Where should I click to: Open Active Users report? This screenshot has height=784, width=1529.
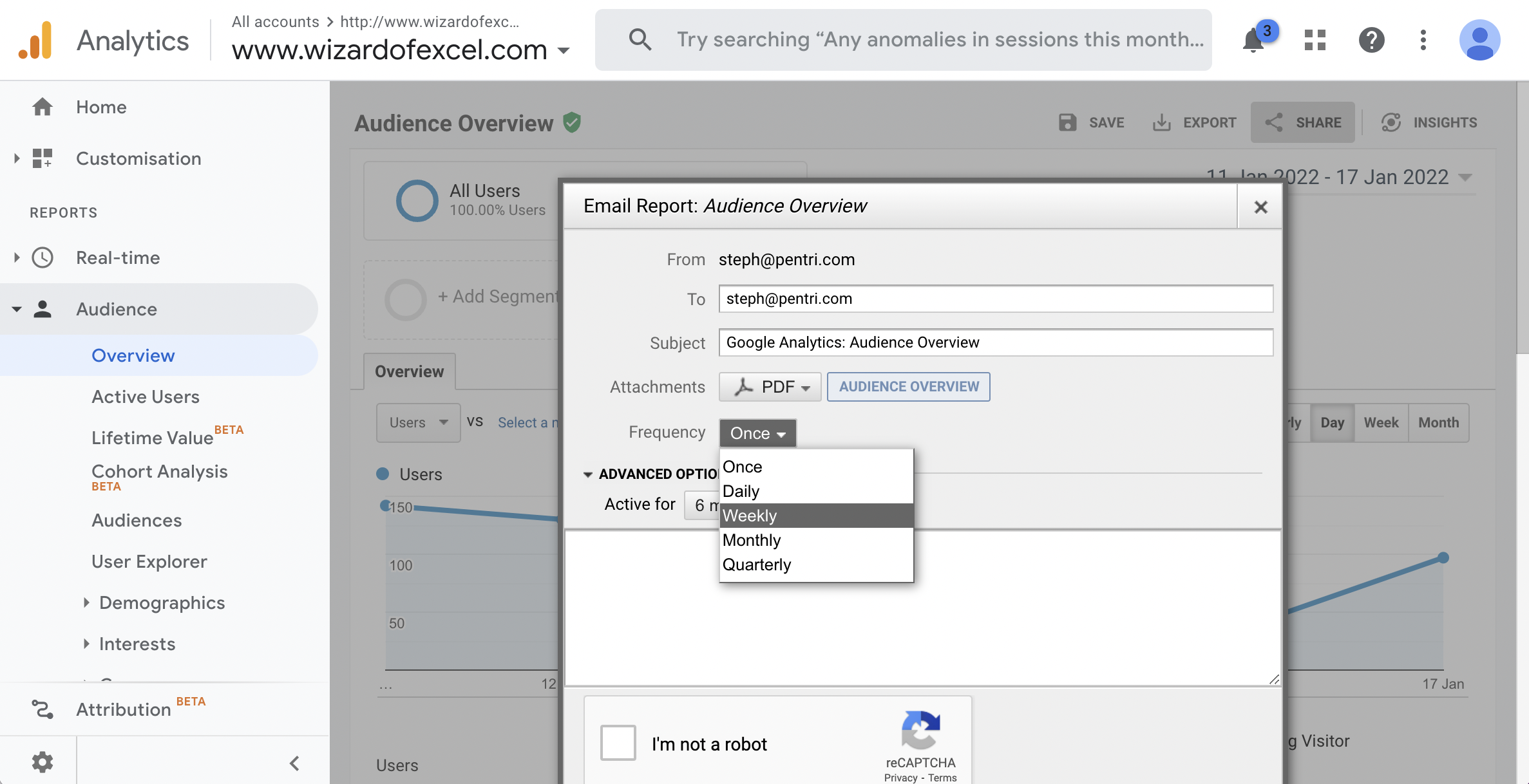[x=146, y=397]
